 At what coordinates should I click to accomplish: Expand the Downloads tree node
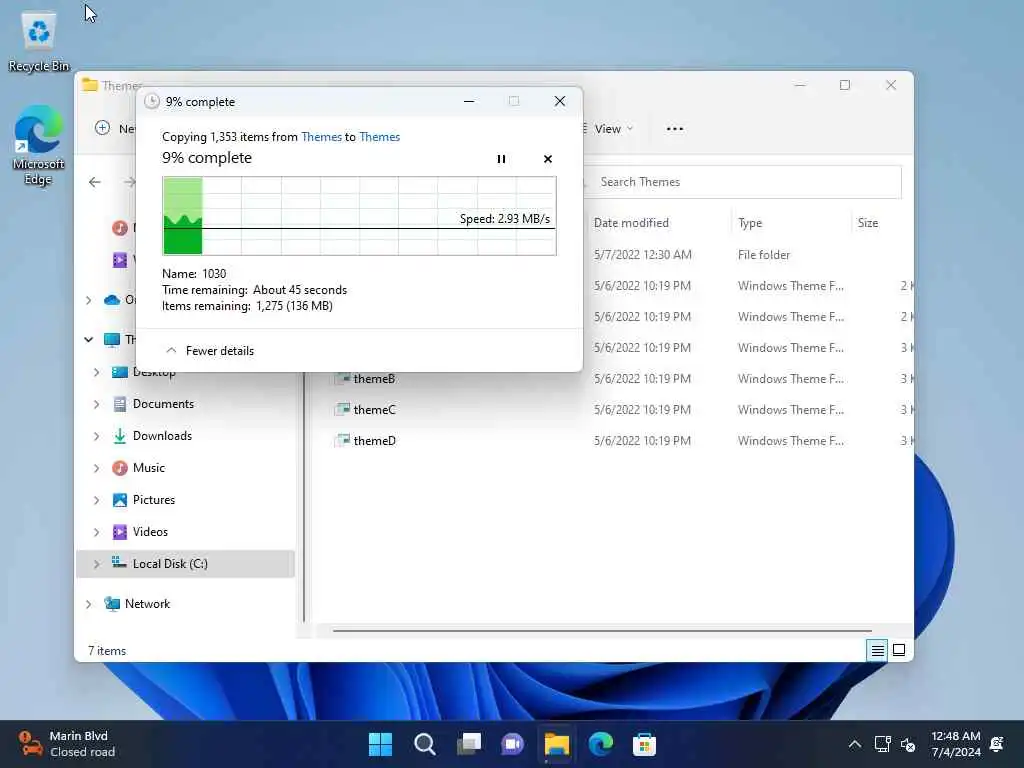[x=97, y=436]
